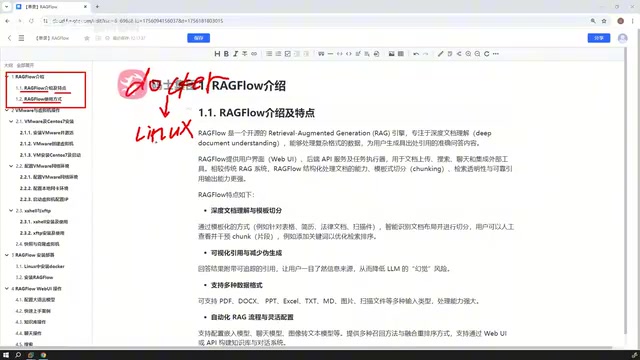This screenshot has height=360, width=640.
Task: Bookmark this page with the browser star
Action: tap(604, 21)
